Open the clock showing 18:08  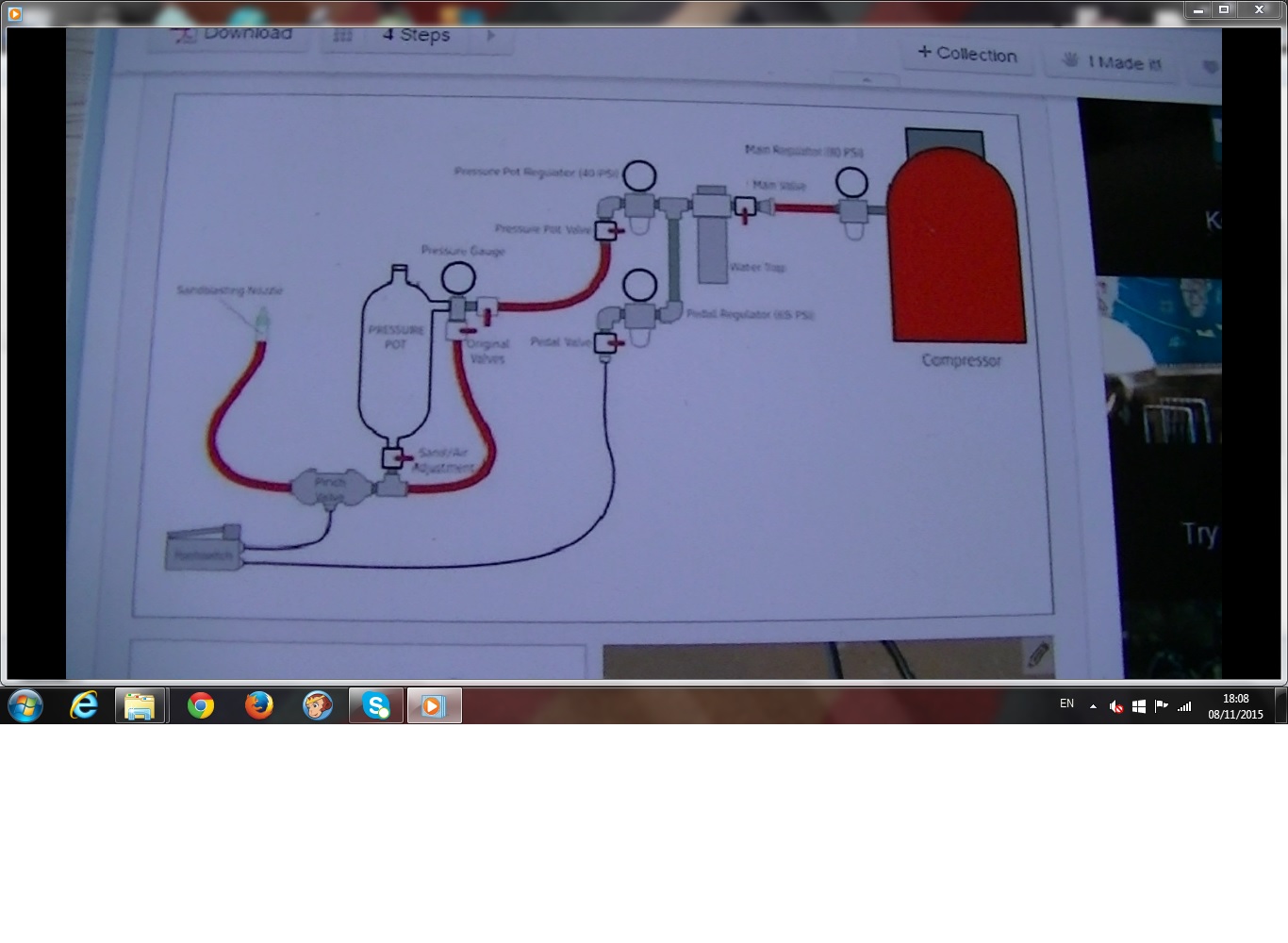tap(1235, 706)
